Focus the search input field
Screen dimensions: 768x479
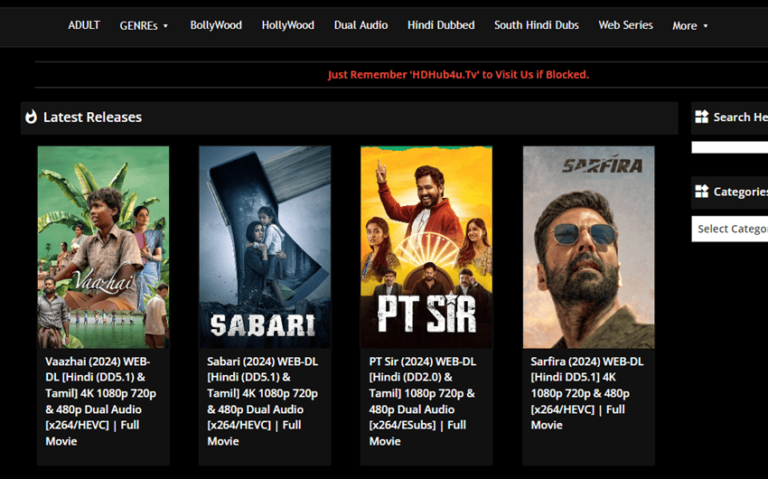(x=730, y=147)
